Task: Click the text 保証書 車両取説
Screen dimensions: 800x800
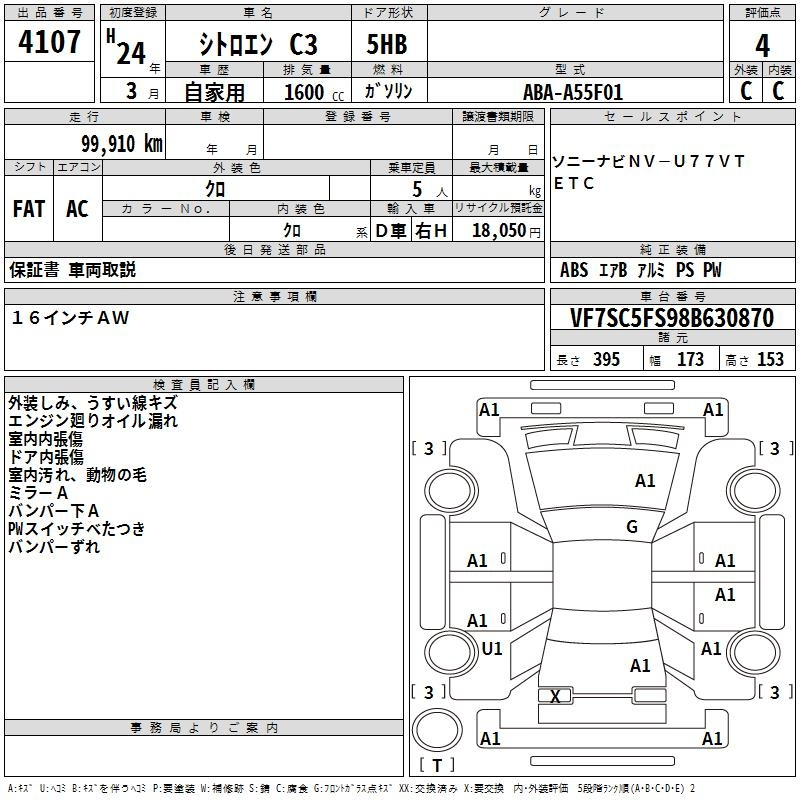Action: point(72,270)
